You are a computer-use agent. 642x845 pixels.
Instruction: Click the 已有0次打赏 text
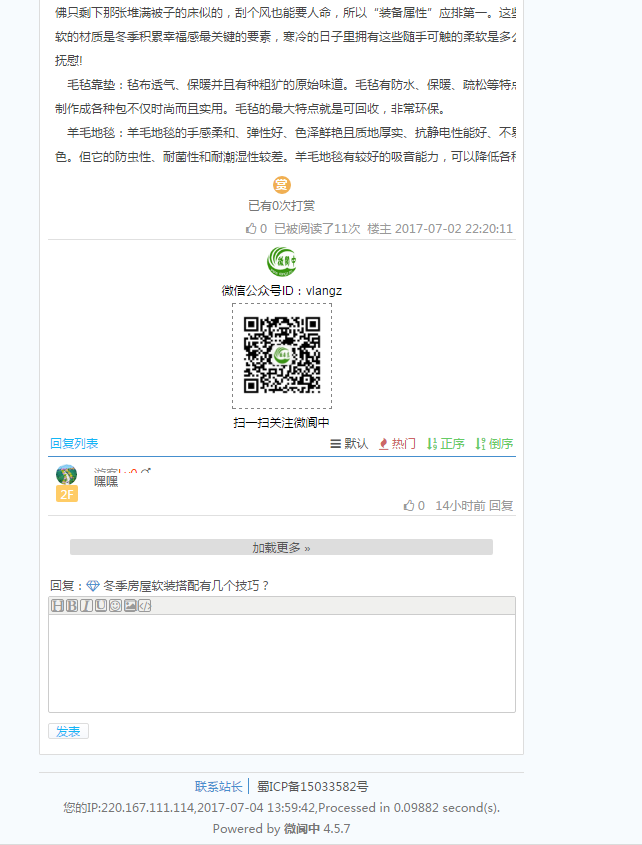[x=281, y=206]
